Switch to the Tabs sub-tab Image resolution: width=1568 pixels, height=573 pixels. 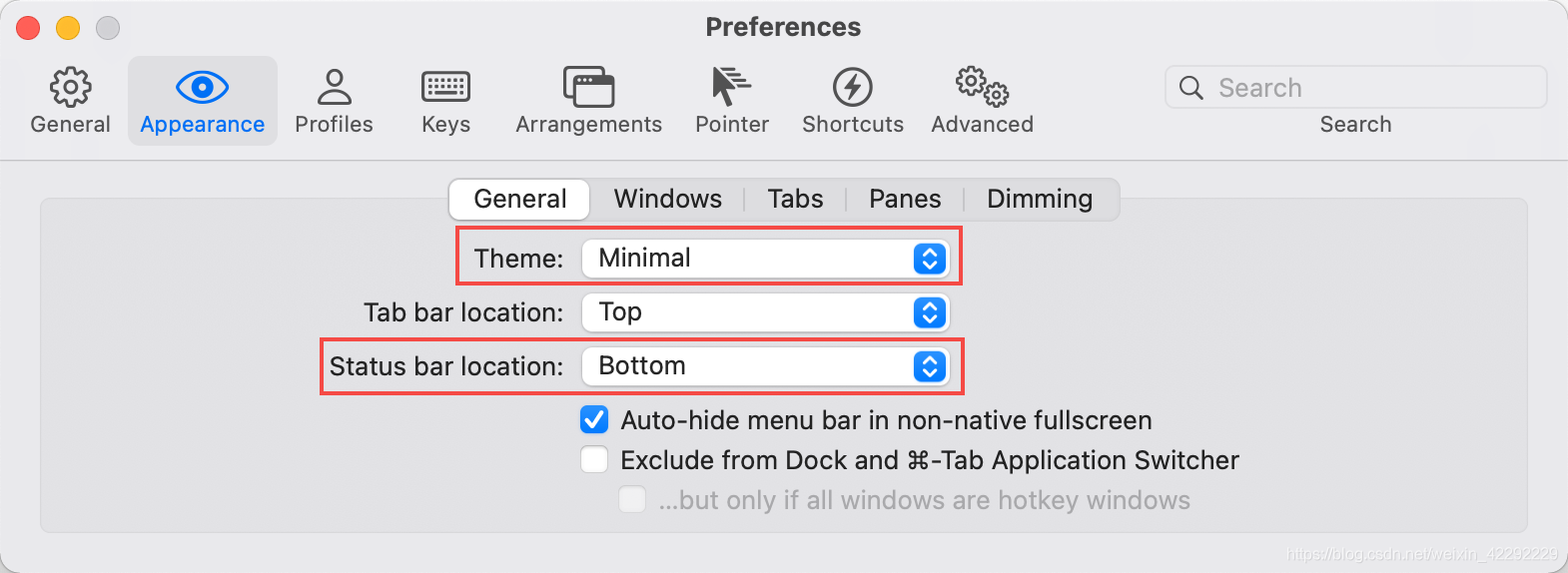point(795,199)
